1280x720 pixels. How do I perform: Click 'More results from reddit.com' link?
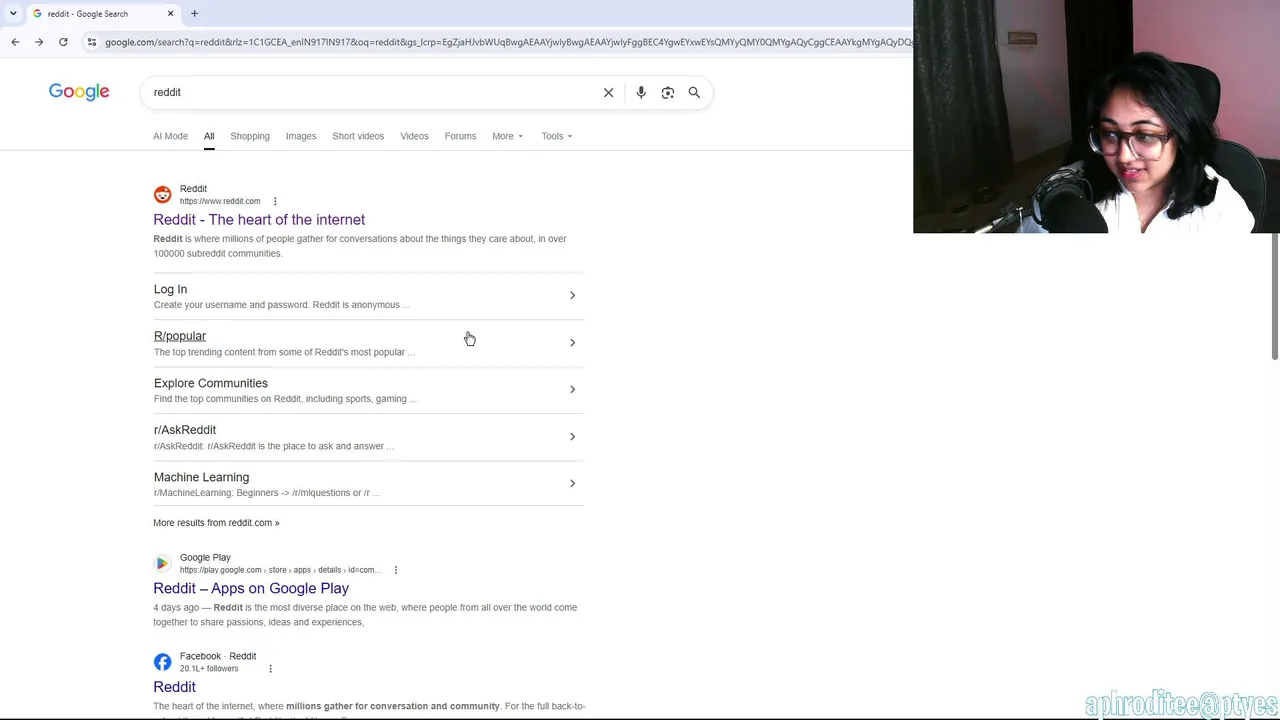pos(216,523)
